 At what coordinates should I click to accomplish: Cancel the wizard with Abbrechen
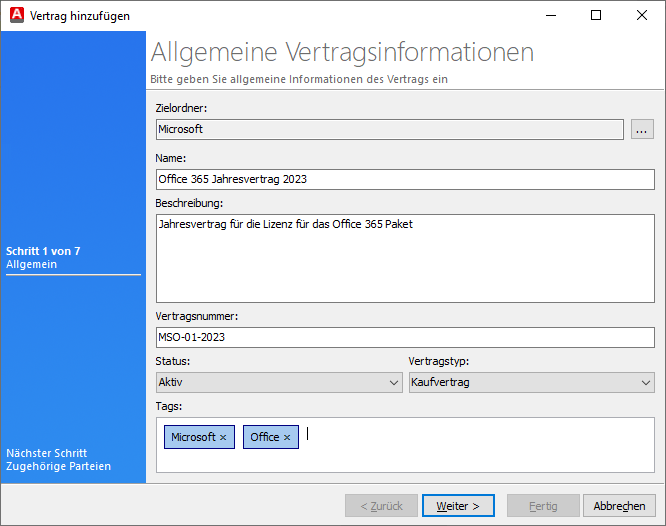tap(619, 506)
